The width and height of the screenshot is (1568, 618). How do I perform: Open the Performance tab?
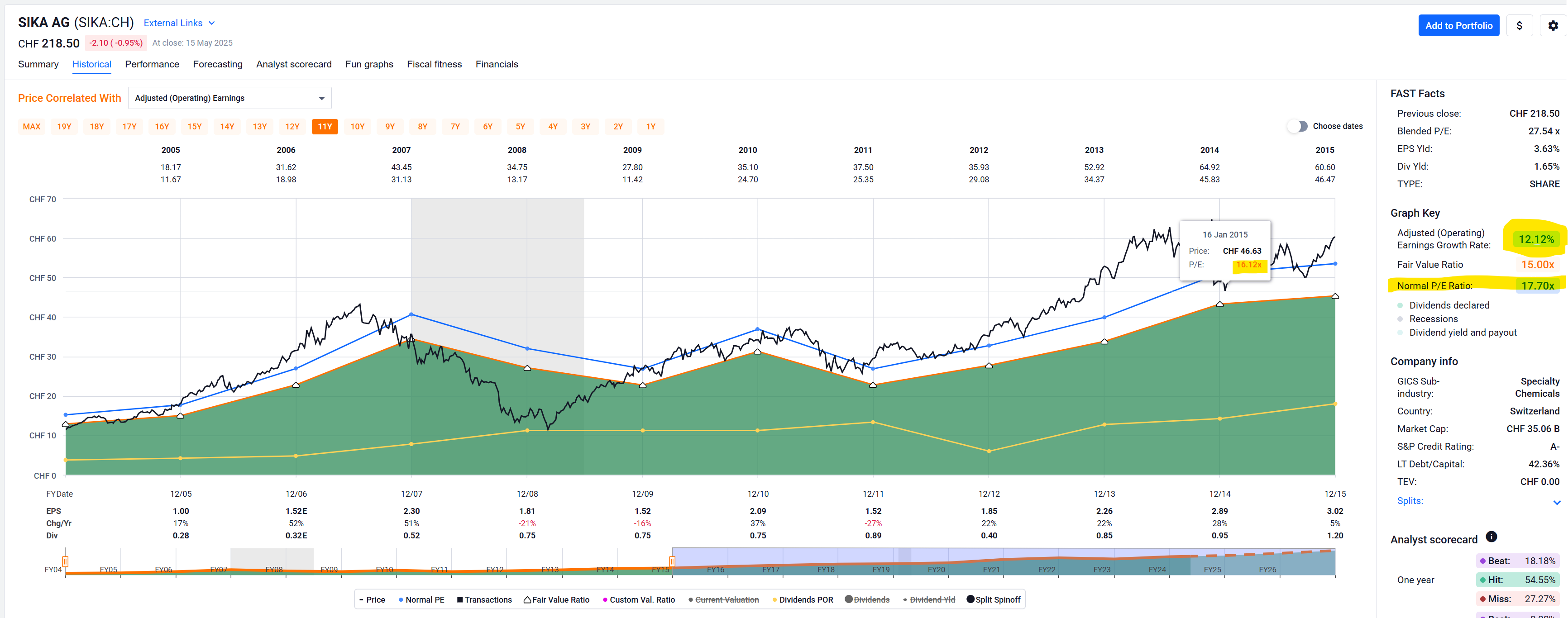point(152,64)
